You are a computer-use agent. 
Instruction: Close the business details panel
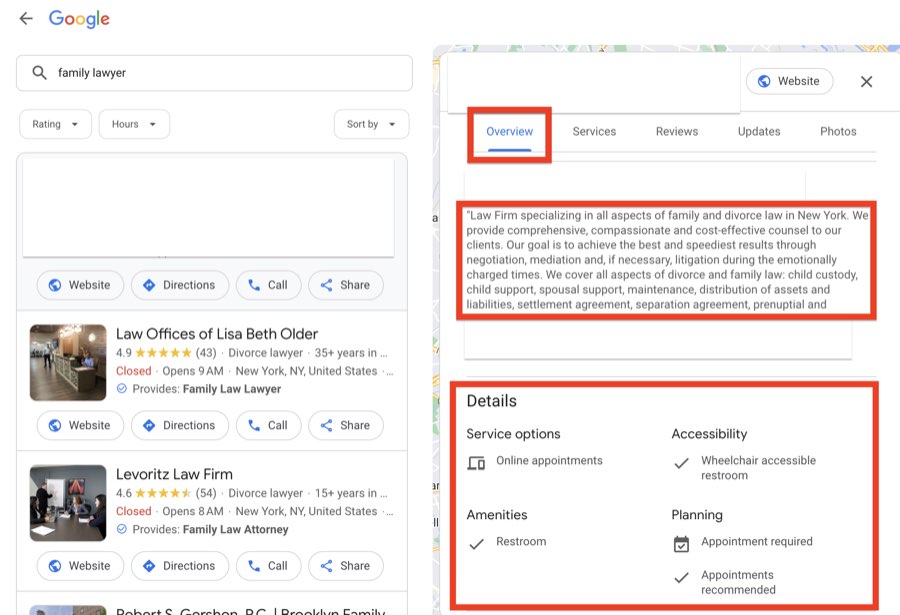pos(866,82)
